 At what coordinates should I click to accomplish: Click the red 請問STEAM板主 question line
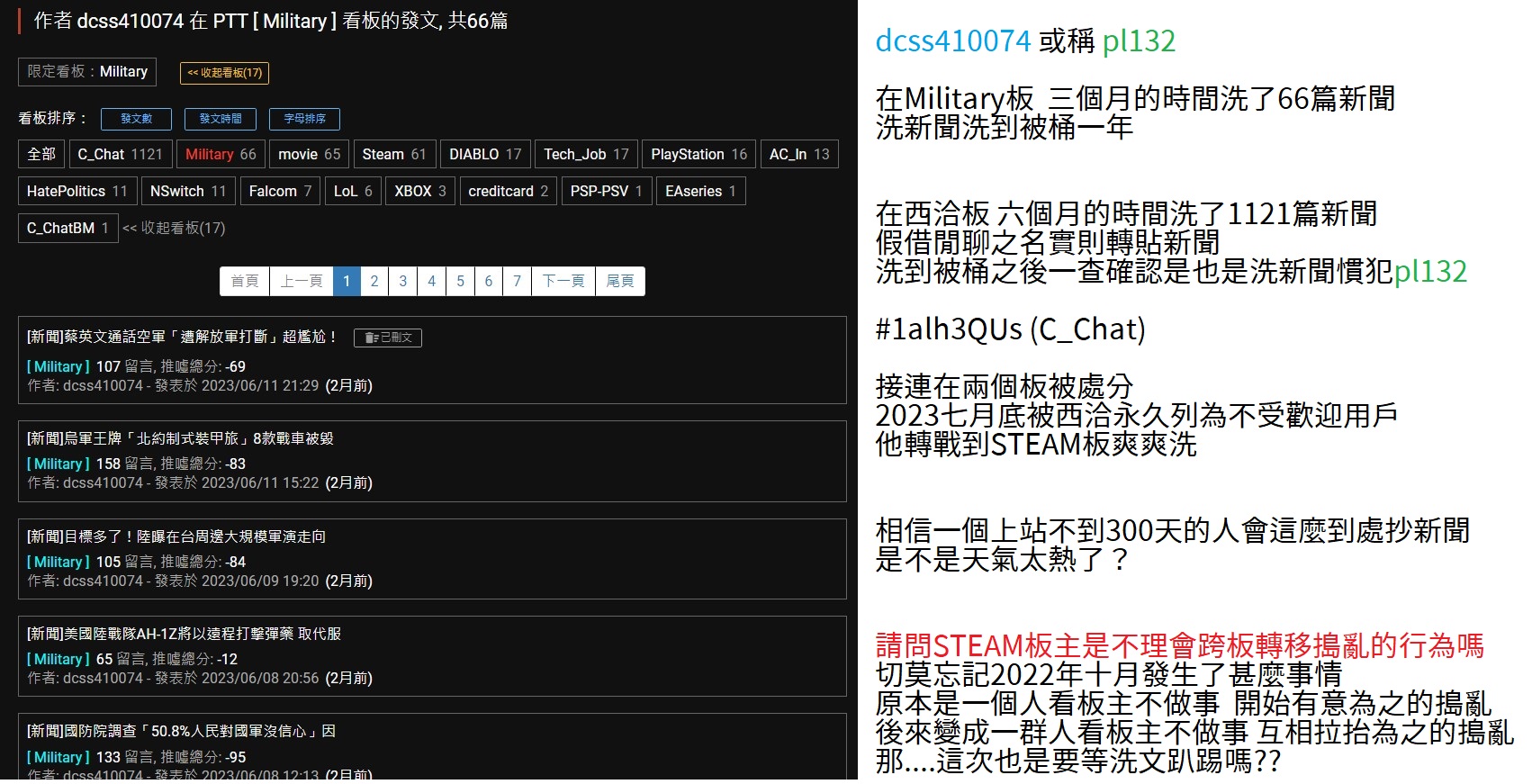point(1179,645)
